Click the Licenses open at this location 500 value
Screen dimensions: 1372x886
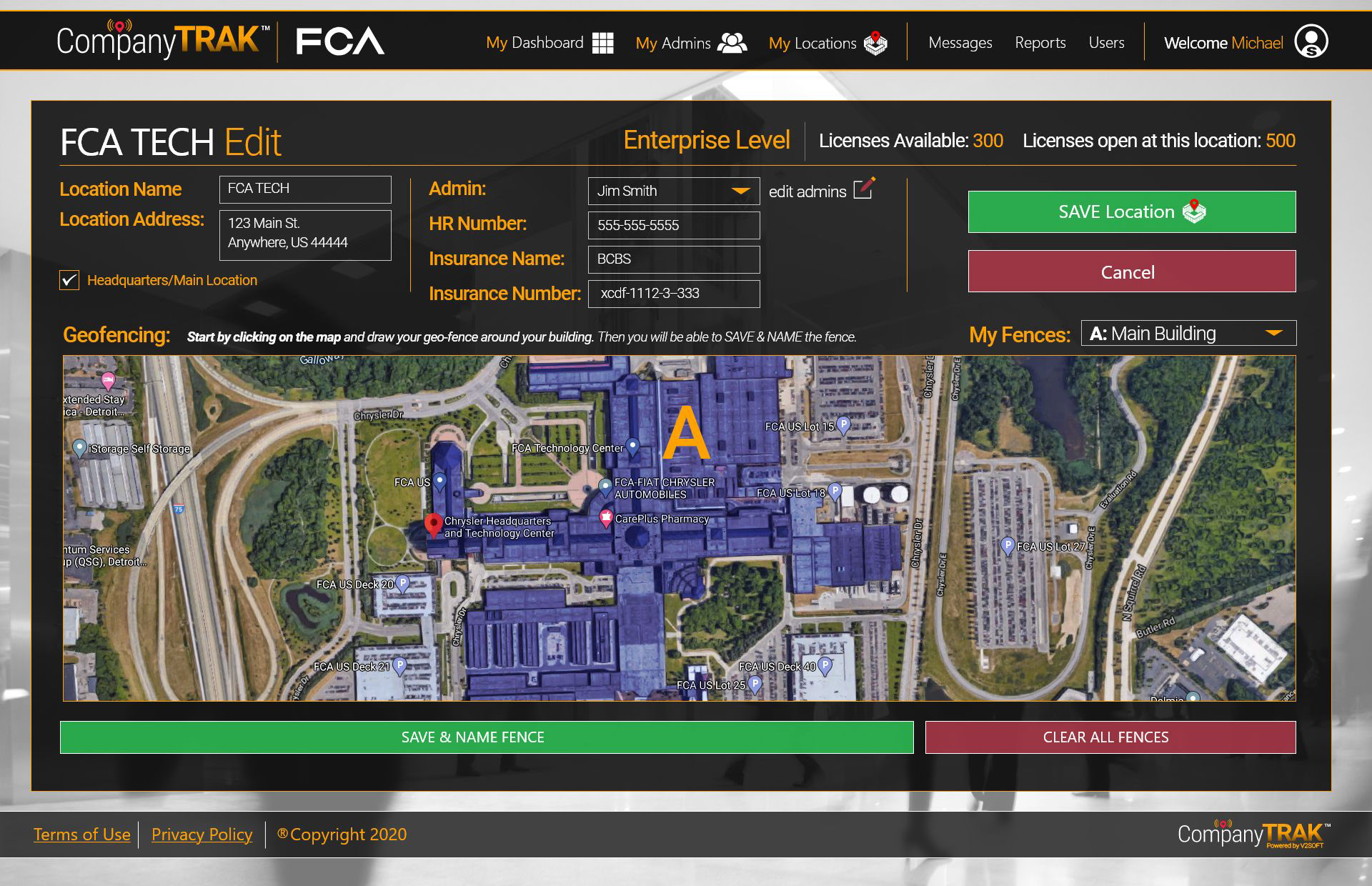[x=1281, y=141]
